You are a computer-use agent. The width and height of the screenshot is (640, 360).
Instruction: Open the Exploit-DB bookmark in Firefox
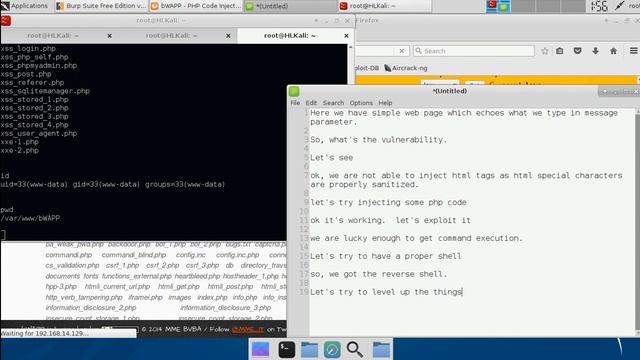tap(367, 68)
